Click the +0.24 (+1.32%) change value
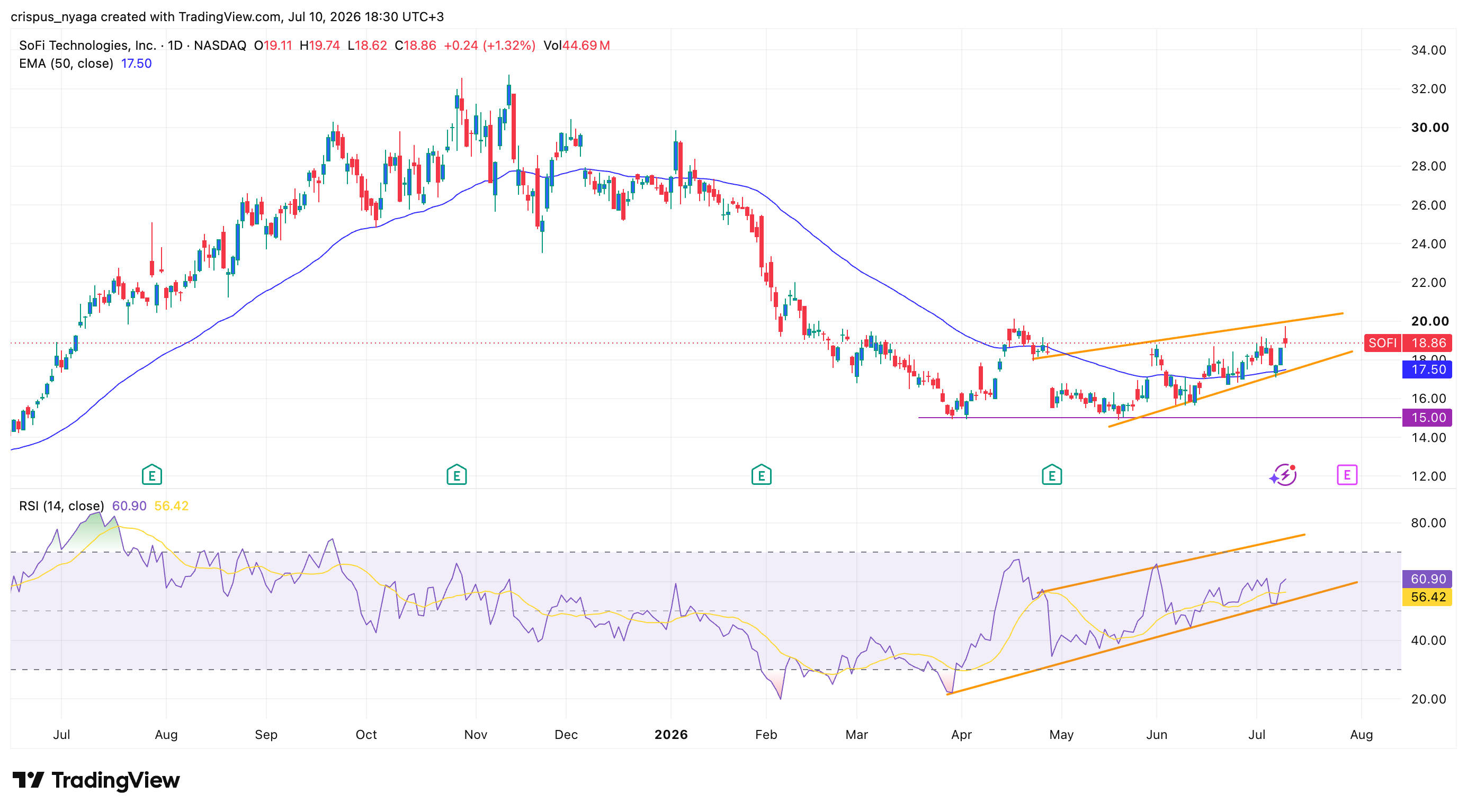 [x=489, y=46]
